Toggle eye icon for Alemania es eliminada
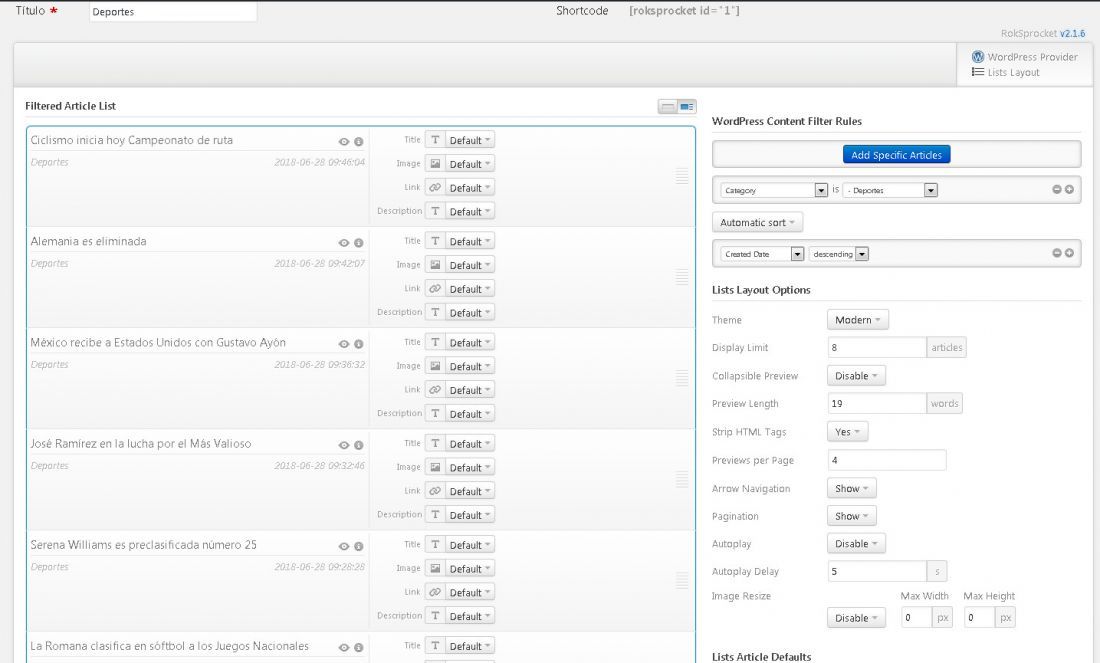 pyautogui.click(x=344, y=243)
